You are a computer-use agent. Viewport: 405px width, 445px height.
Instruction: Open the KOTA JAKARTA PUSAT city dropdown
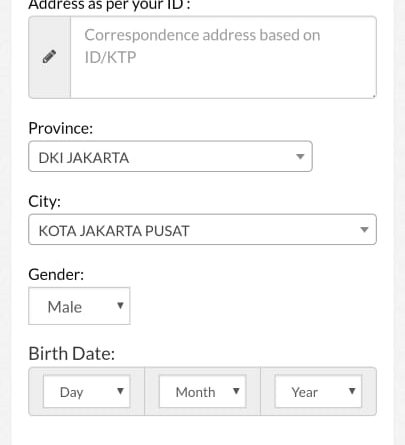pyautogui.click(x=202, y=229)
